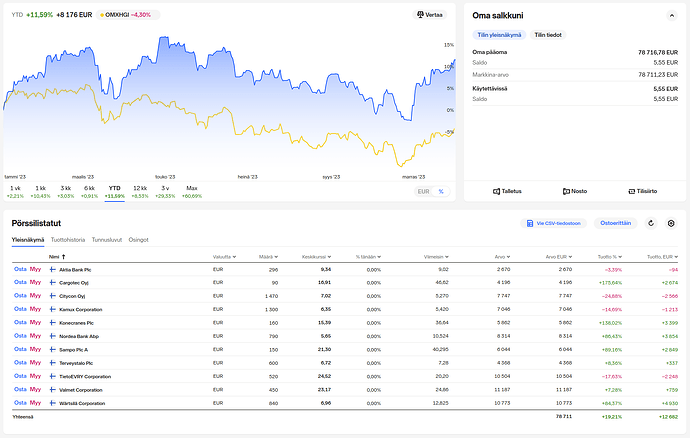
Task: Open the Yleisnäkymä holdings tab
Action: tap(28, 240)
